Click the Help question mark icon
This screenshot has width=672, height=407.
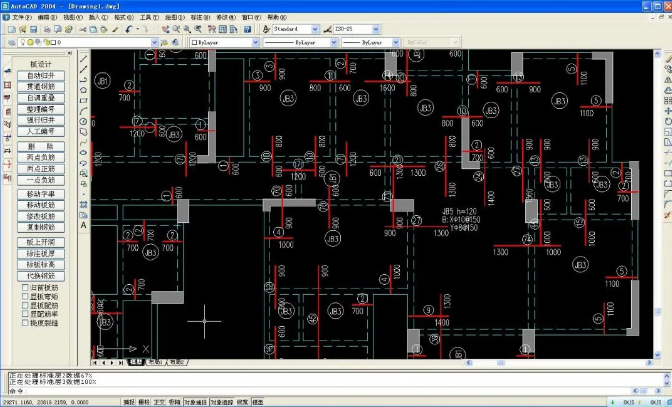247,29
